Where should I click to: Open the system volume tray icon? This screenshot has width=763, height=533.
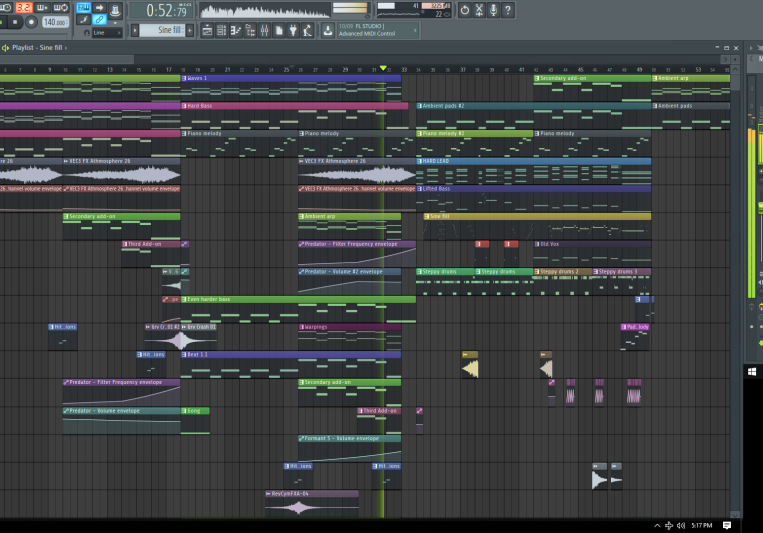(681, 525)
